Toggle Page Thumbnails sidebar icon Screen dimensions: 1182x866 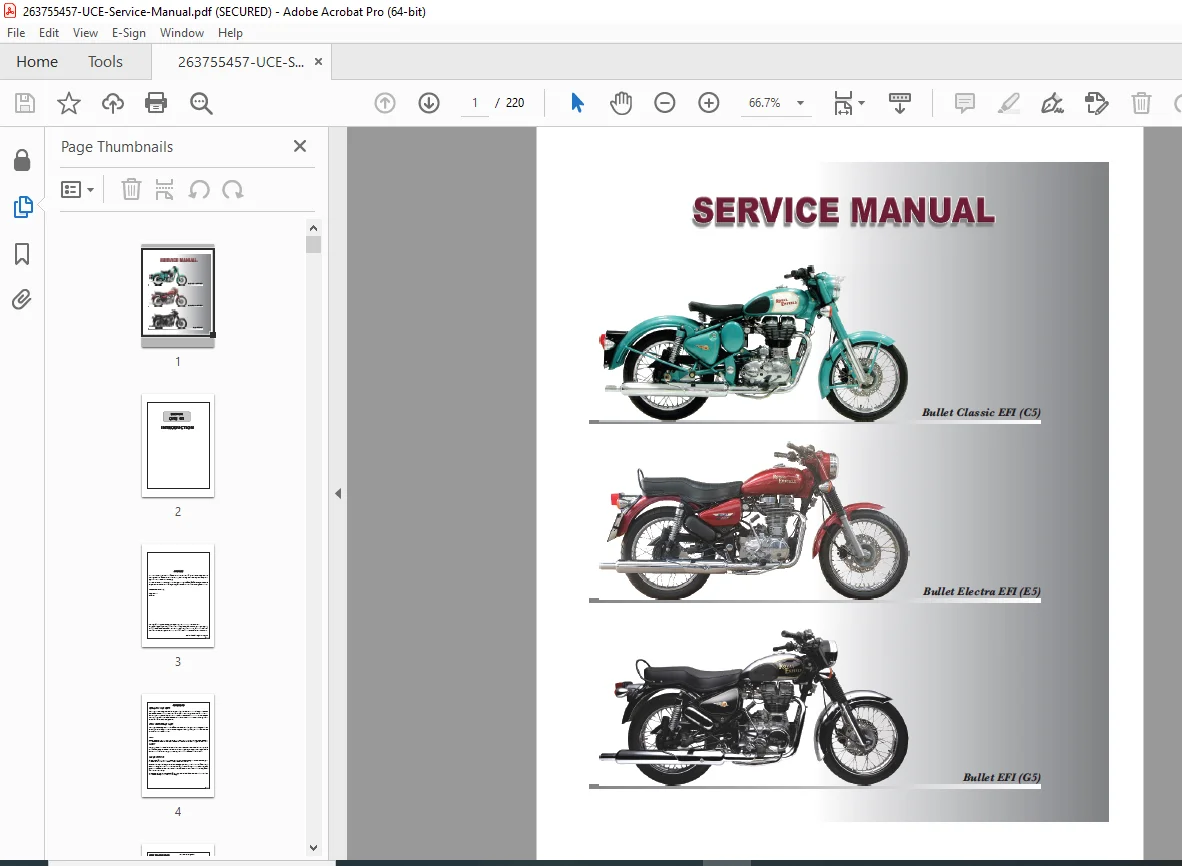pos(23,207)
